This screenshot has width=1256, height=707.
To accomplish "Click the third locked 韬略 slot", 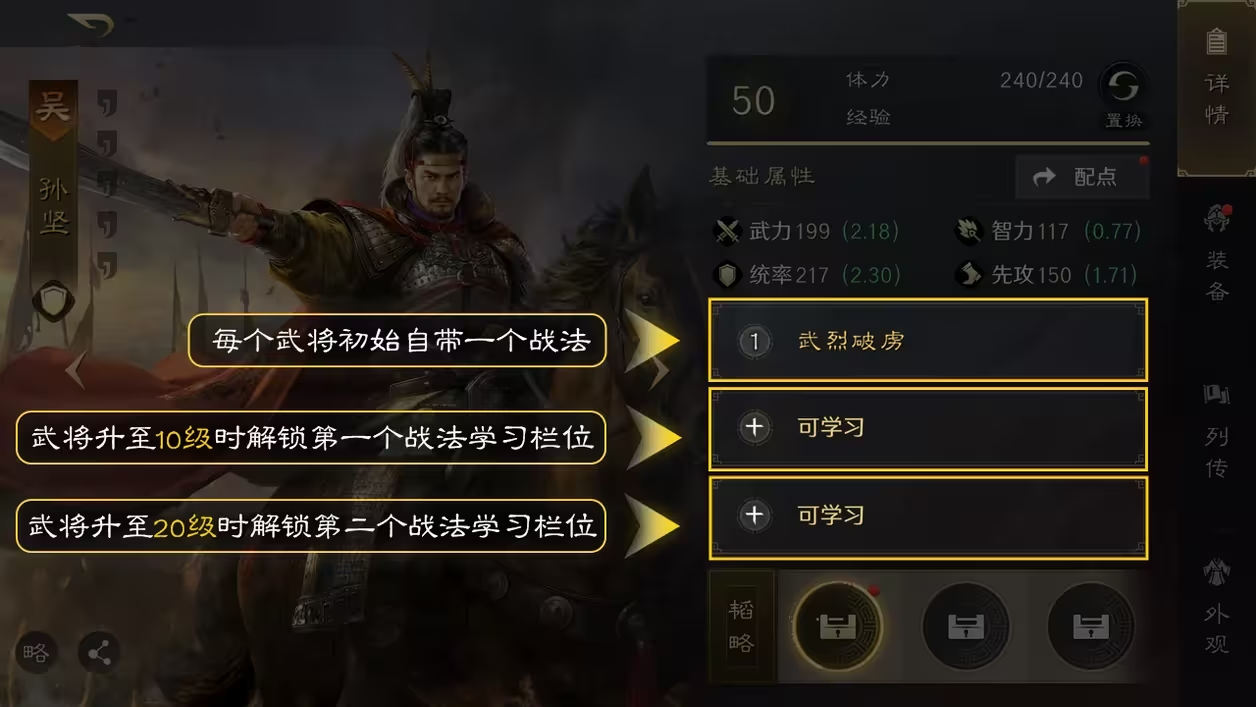I will click(1091, 627).
